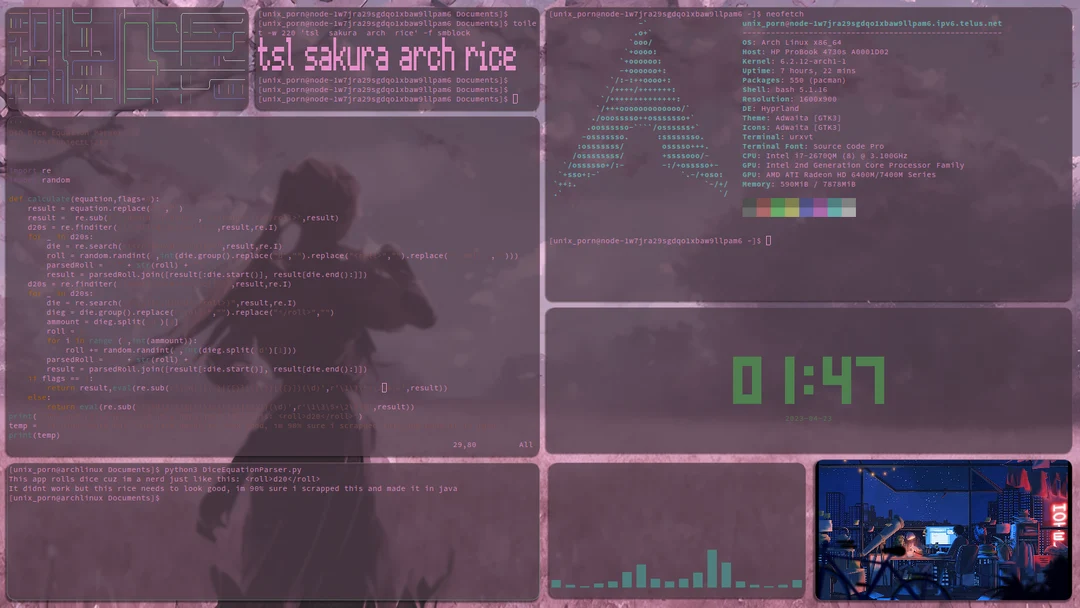
Task: Click the vim cursor on the return eval line
Action: pyautogui.click(x=385, y=387)
